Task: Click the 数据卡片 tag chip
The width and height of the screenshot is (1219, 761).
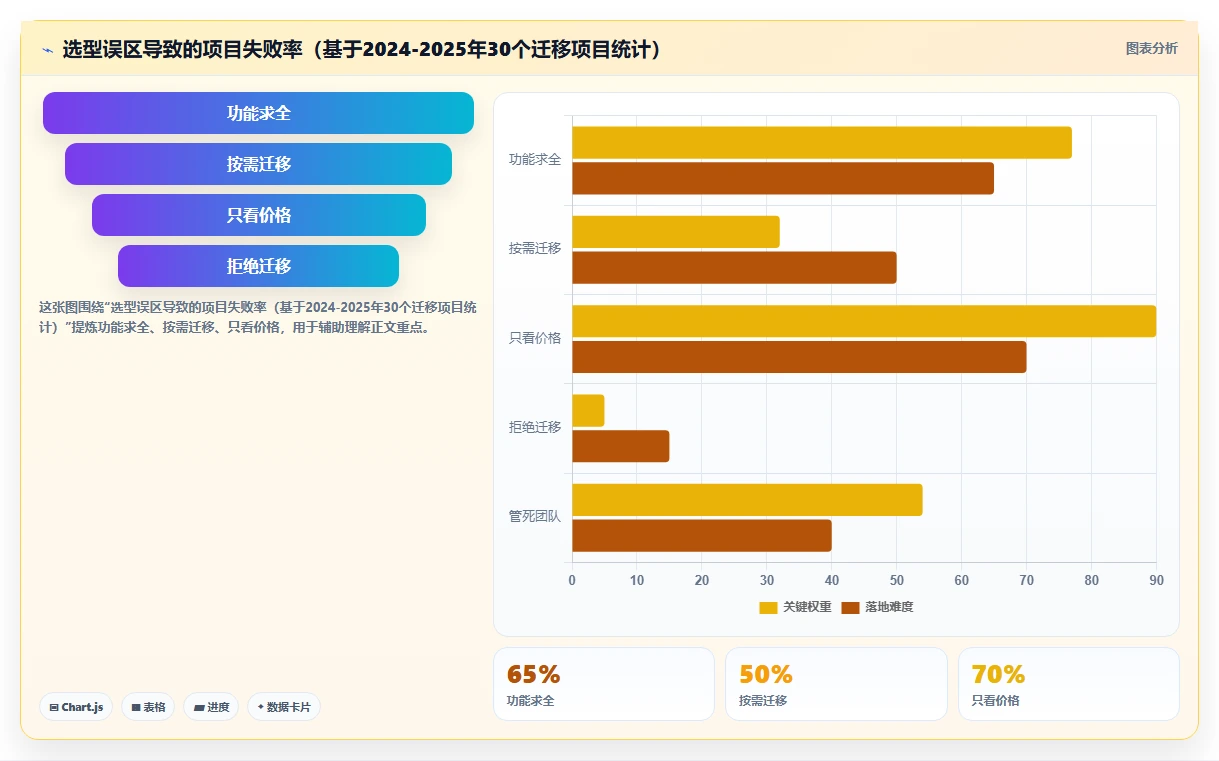Action: point(284,707)
